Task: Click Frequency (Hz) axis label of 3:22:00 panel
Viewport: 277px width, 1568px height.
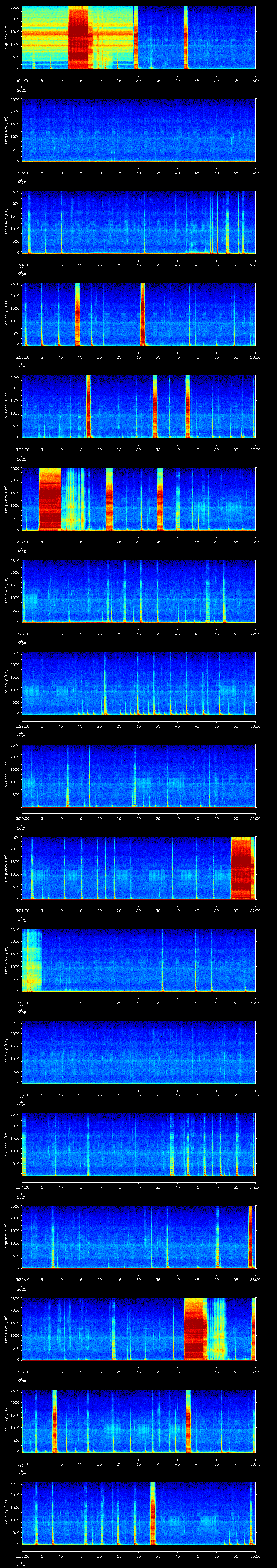Action: (6, 38)
